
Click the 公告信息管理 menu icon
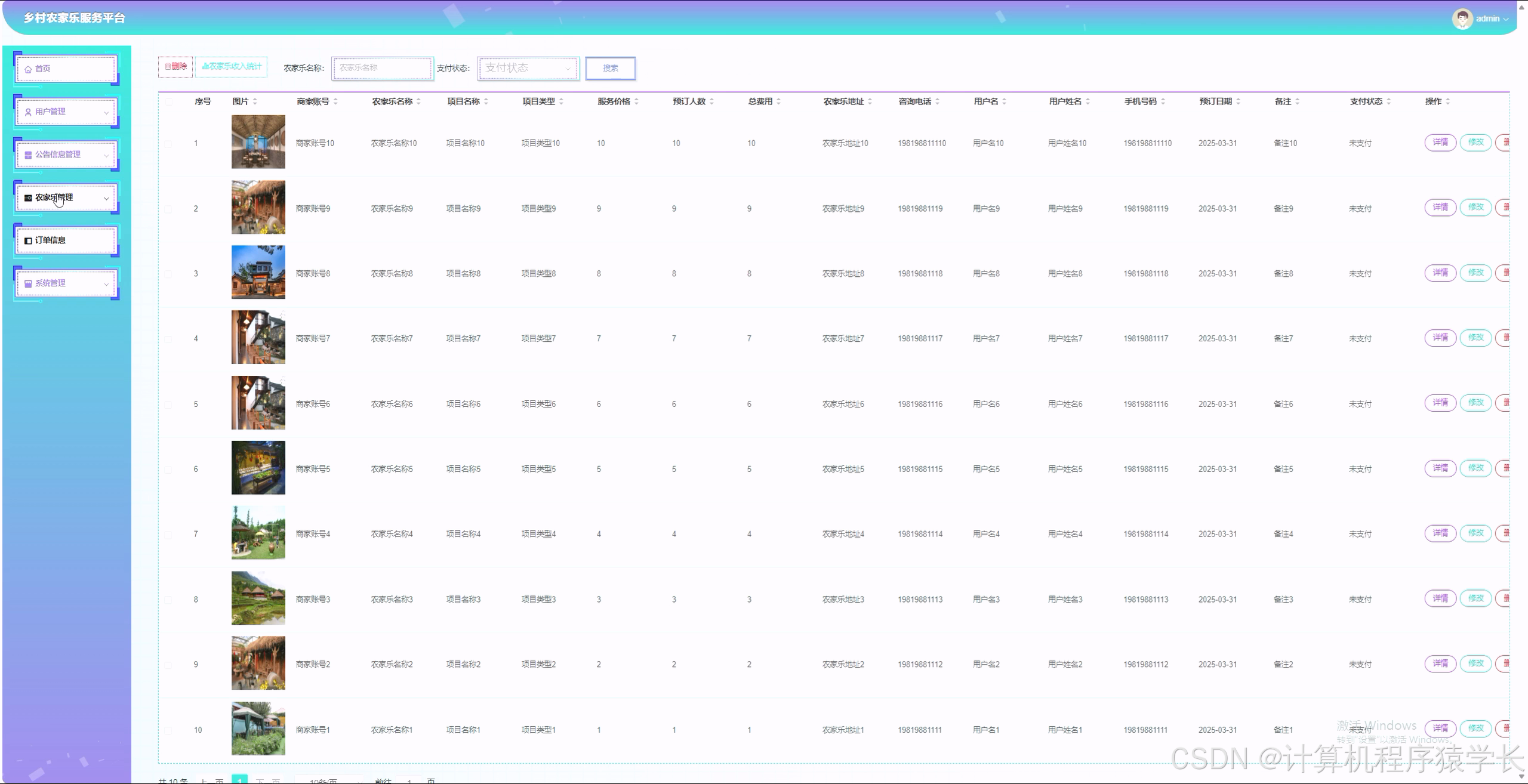[28, 155]
